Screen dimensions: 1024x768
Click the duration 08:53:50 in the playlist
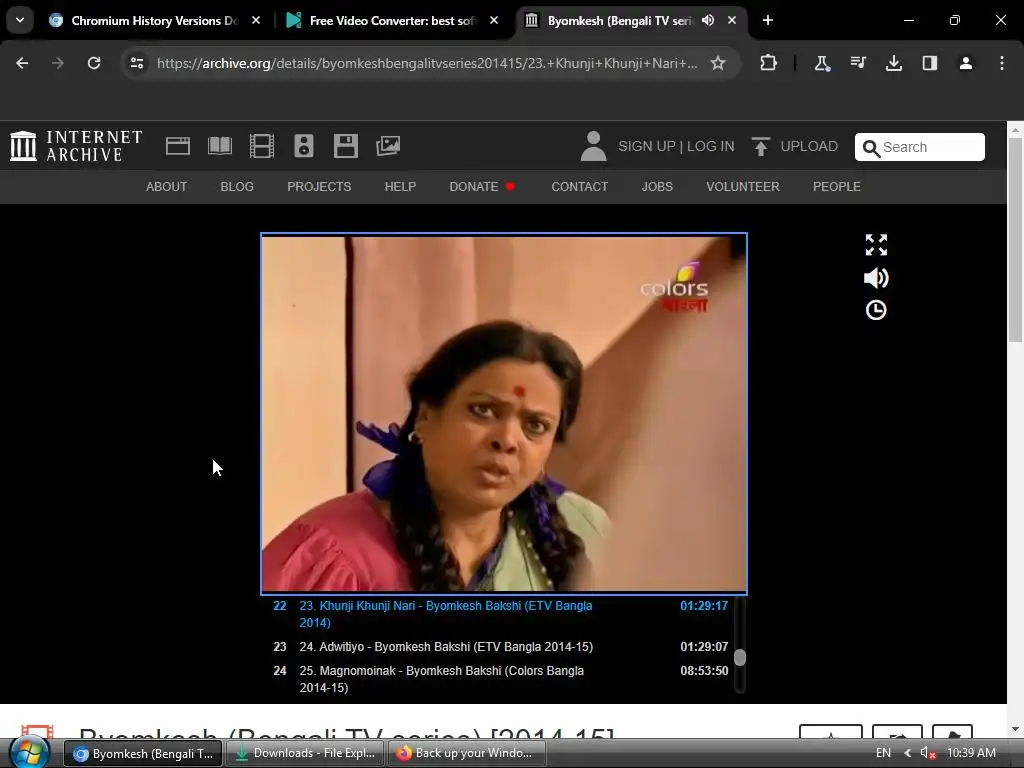coord(704,671)
